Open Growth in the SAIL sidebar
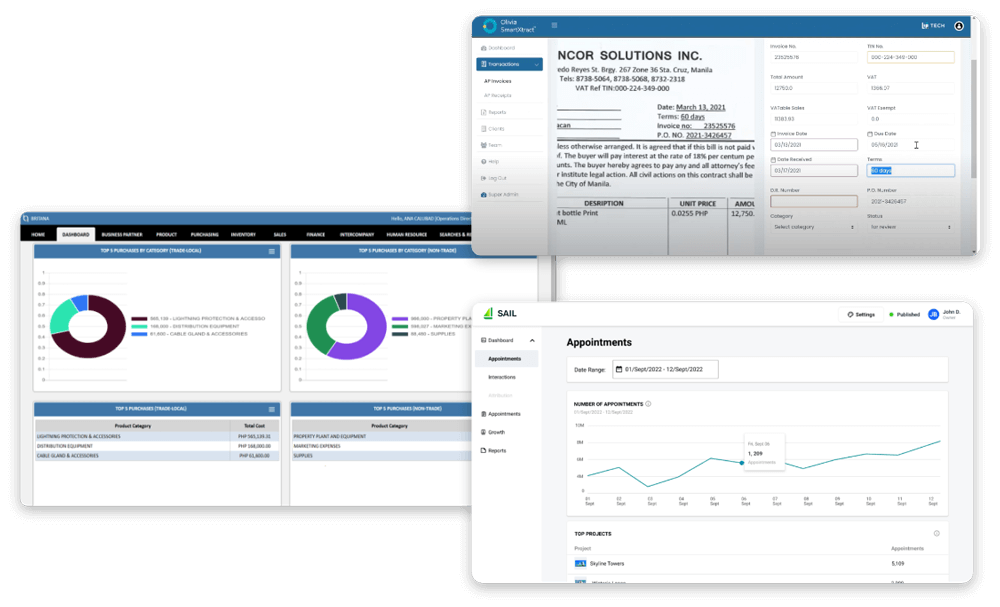Screen dimensions: 1000x607 [493, 432]
